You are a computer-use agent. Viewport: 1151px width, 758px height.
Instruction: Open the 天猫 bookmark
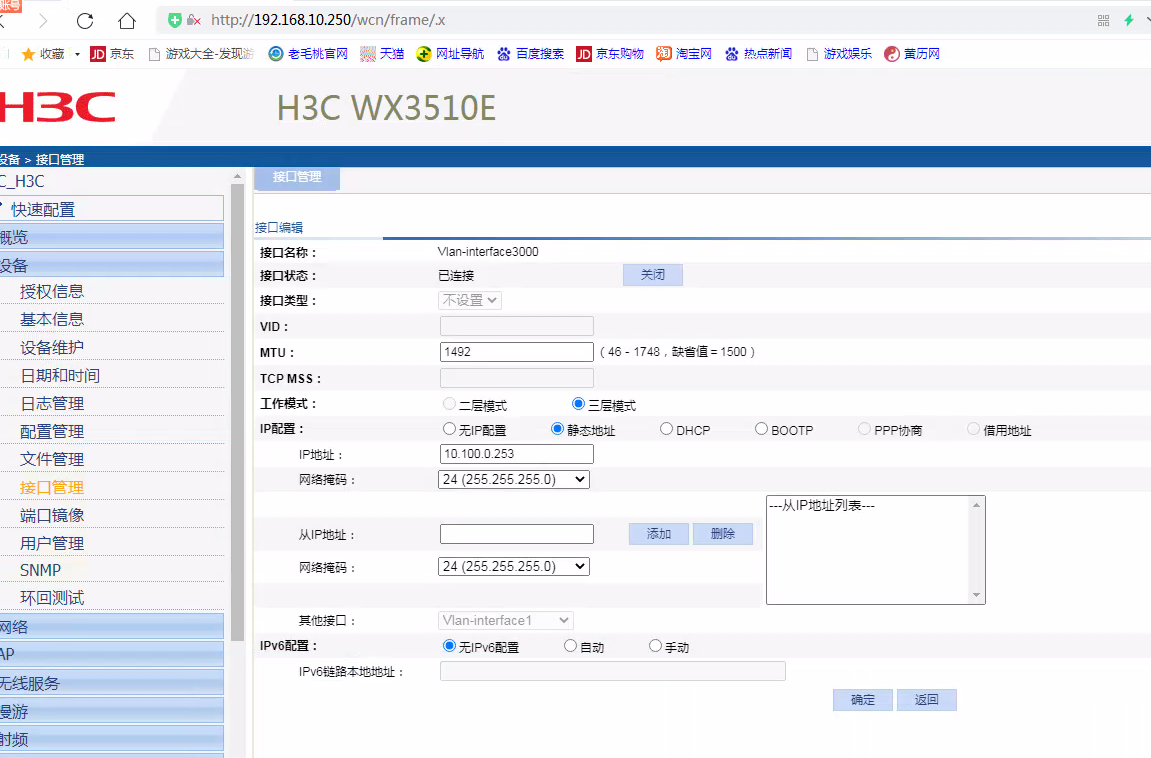click(x=382, y=54)
